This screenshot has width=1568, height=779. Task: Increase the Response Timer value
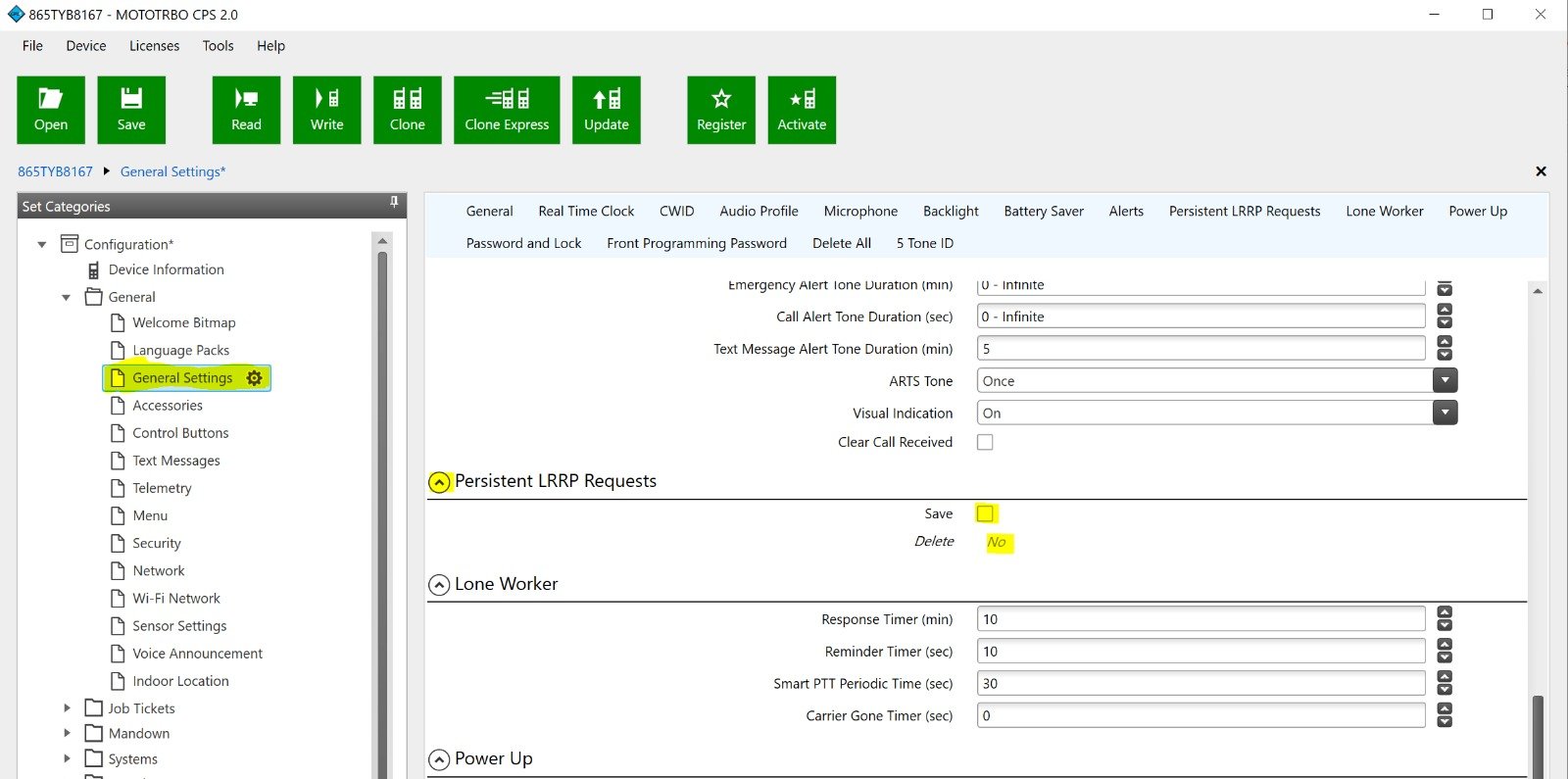[x=1445, y=612]
